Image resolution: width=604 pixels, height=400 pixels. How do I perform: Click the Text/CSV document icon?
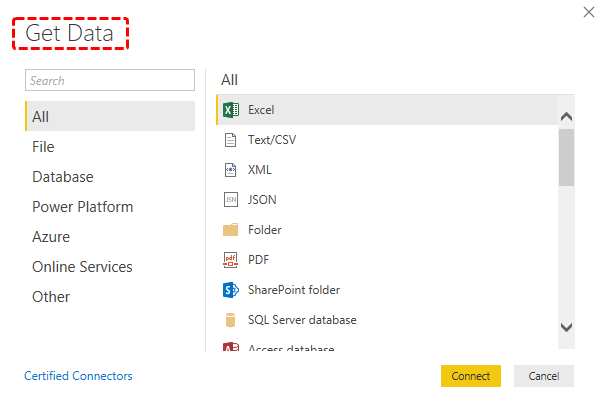click(x=230, y=140)
